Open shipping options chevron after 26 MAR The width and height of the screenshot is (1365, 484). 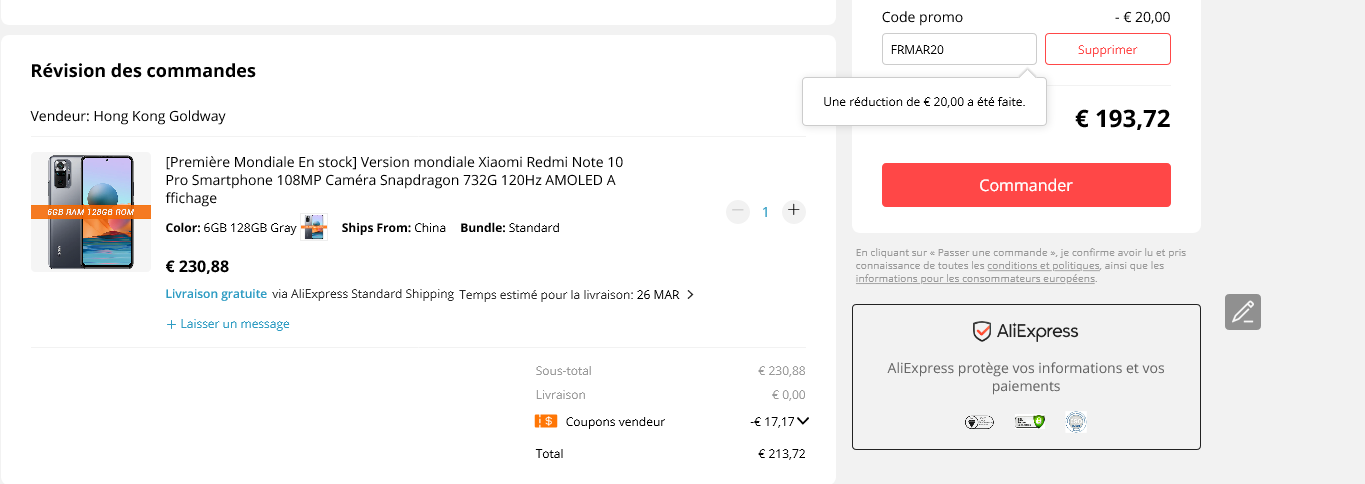pos(690,295)
